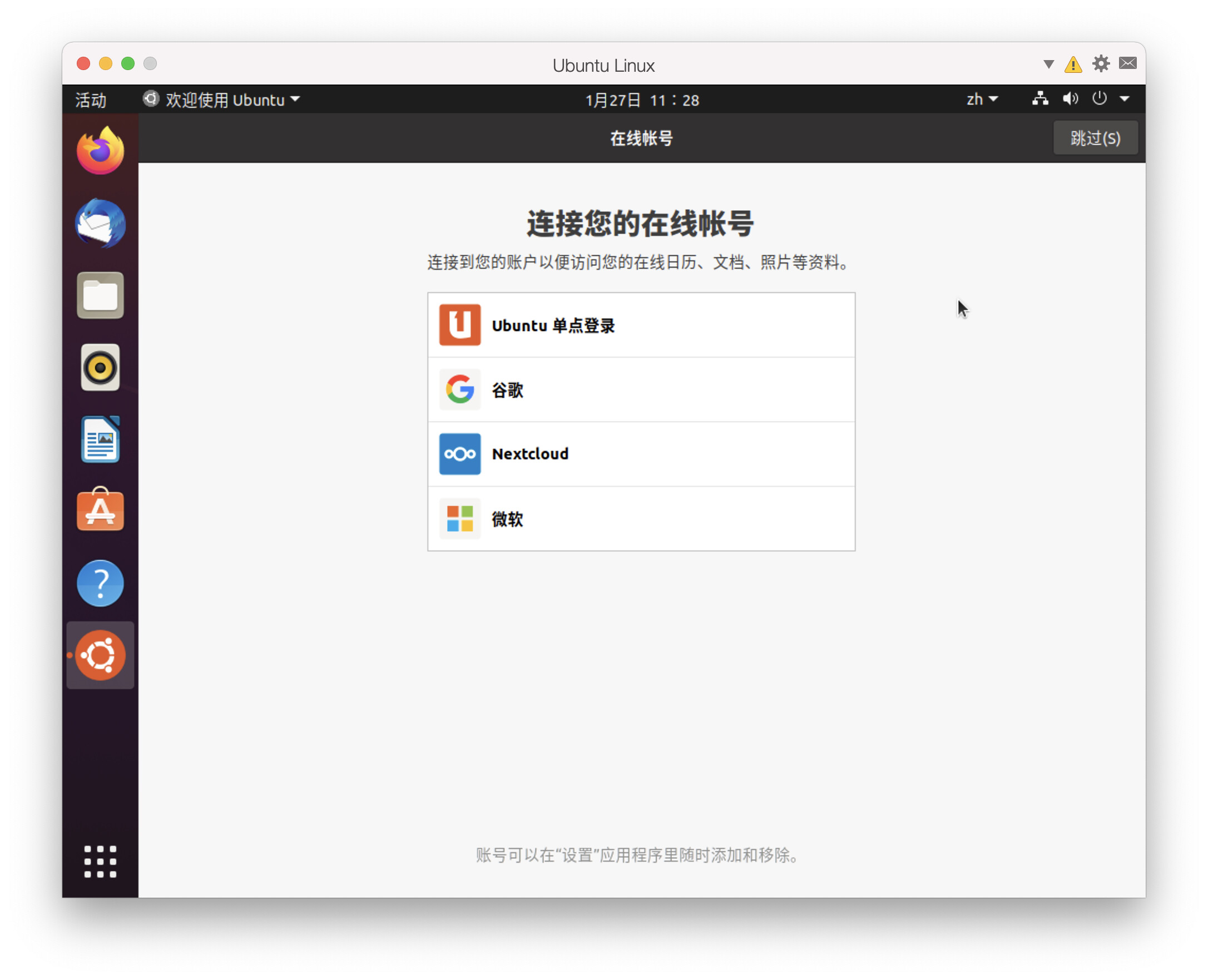This screenshot has width=1208, height=980.
Task: Click the description text 连接到您的账户
Action: pos(639,263)
